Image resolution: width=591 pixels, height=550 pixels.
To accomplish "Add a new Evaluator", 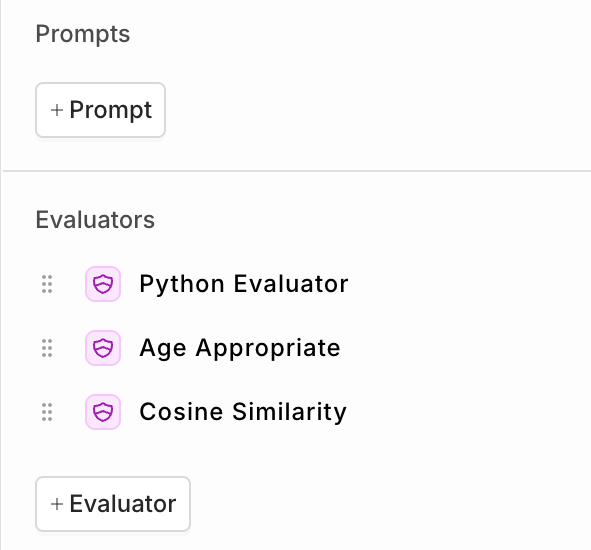I will [x=113, y=504].
